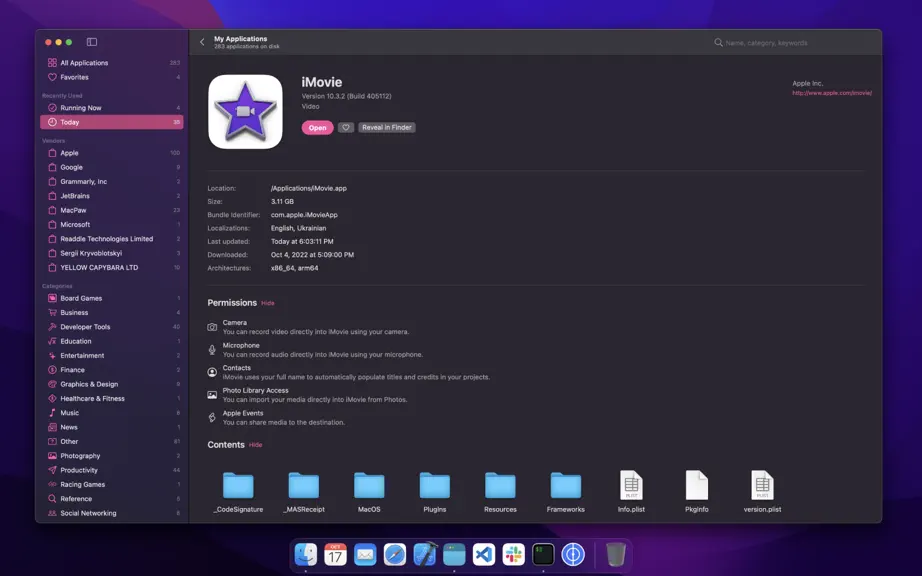This screenshot has height=576, width=922.
Task: Select the Music category
Action: tap(112, 413)
